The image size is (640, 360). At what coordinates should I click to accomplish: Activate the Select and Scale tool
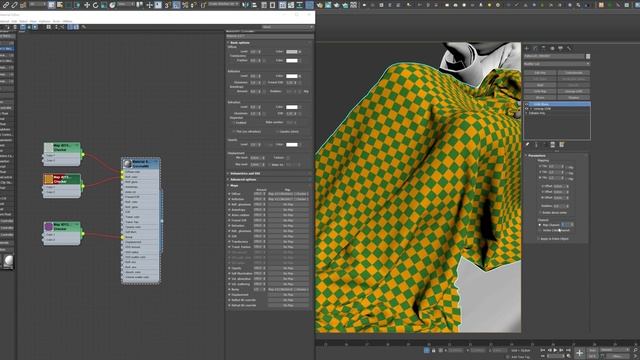[x=104, y=5]
